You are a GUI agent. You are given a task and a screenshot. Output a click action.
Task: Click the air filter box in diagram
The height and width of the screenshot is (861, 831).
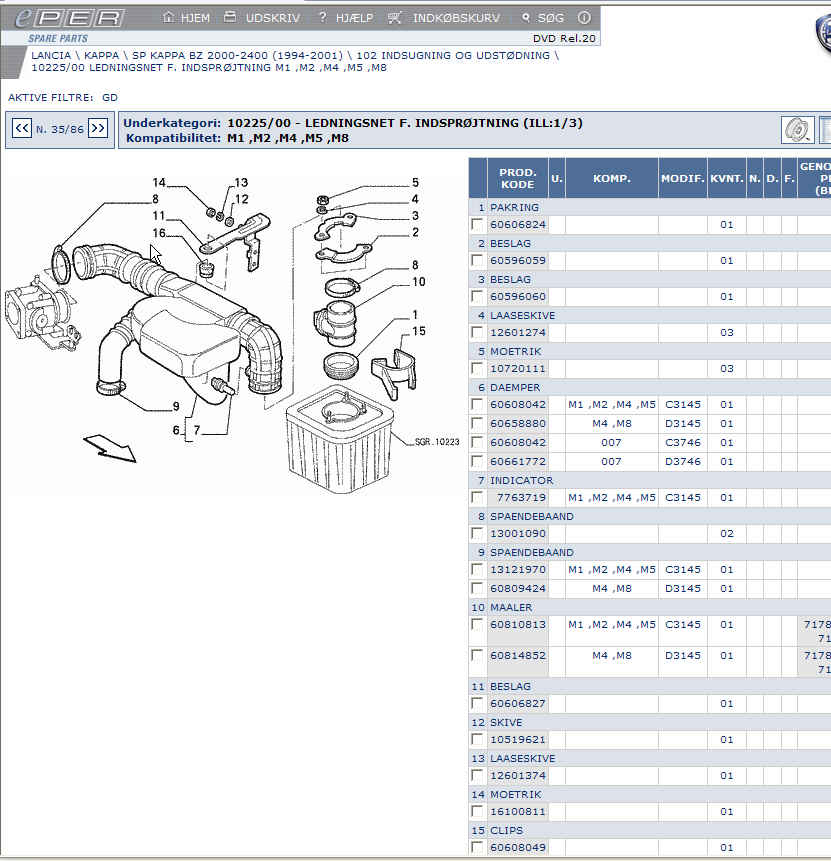[339, 439]
